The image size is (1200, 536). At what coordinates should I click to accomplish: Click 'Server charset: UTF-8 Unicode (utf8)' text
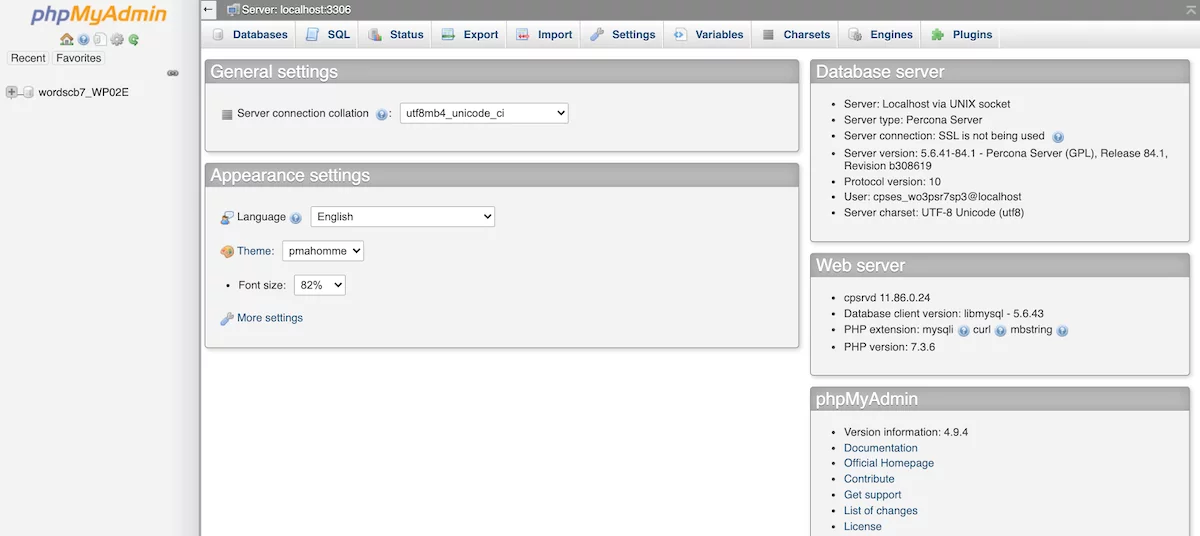pos(934,213)
